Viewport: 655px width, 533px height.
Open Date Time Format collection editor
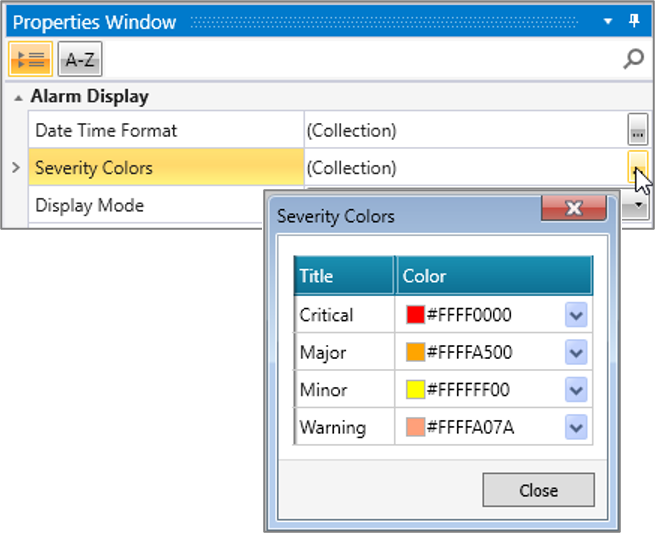637,130
